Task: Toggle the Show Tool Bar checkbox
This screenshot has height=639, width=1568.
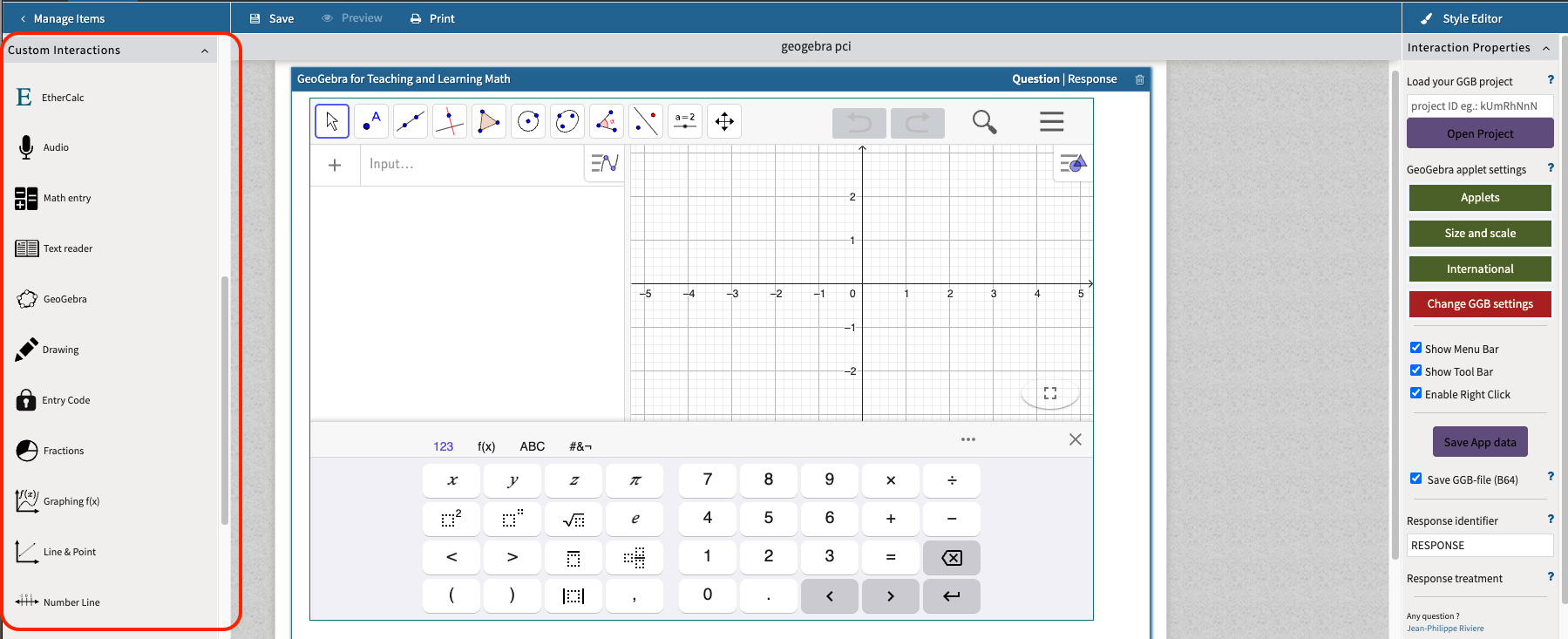Action: 1415,370
